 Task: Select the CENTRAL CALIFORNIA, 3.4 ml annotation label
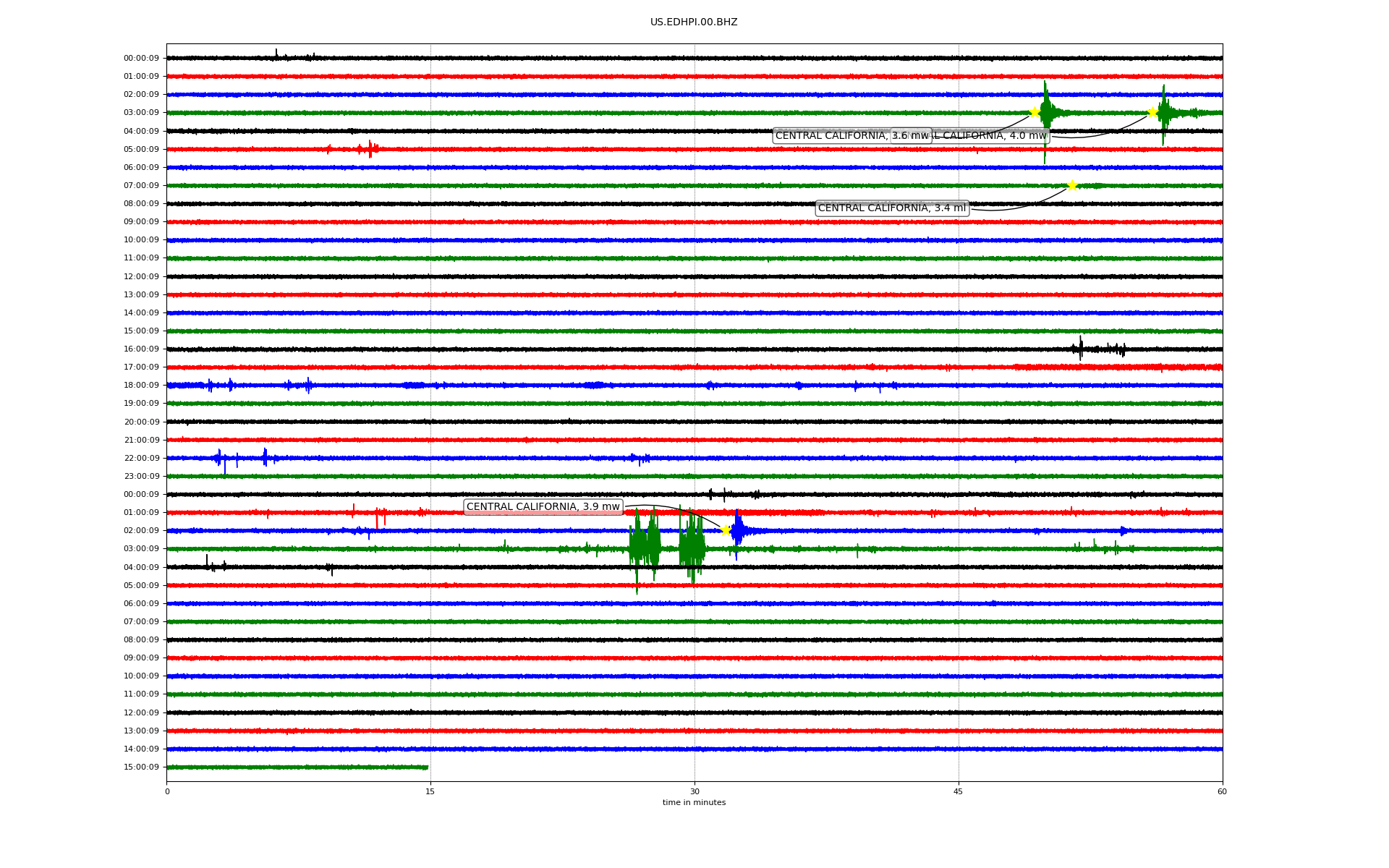pyautogui.click(x=891, y=208)
